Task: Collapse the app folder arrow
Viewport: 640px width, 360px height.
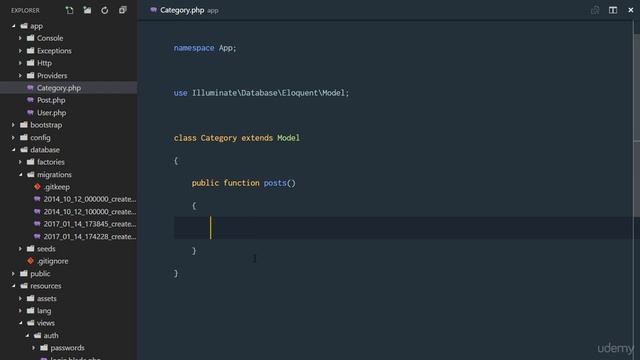Action: tap(13, 26)
